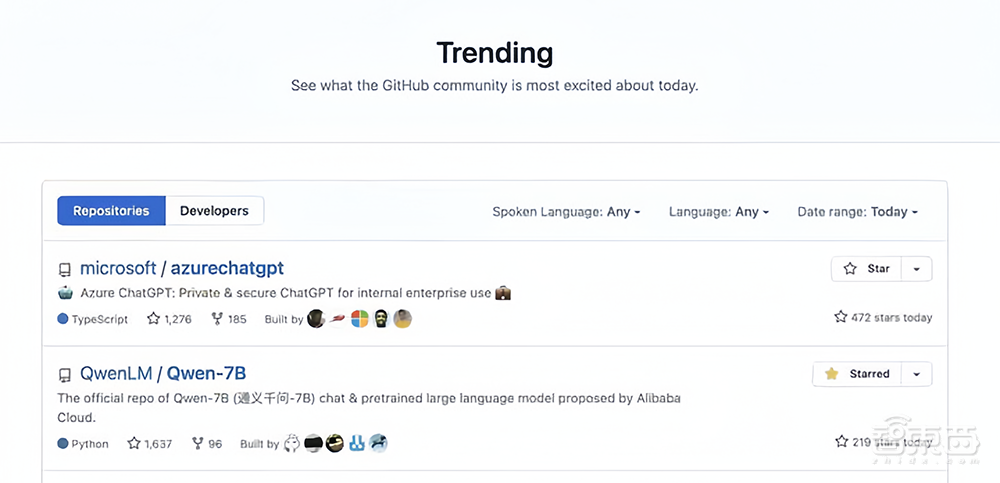Click the TypeScript language color dot
This screenshot has width=1000, height=483.
63,319
